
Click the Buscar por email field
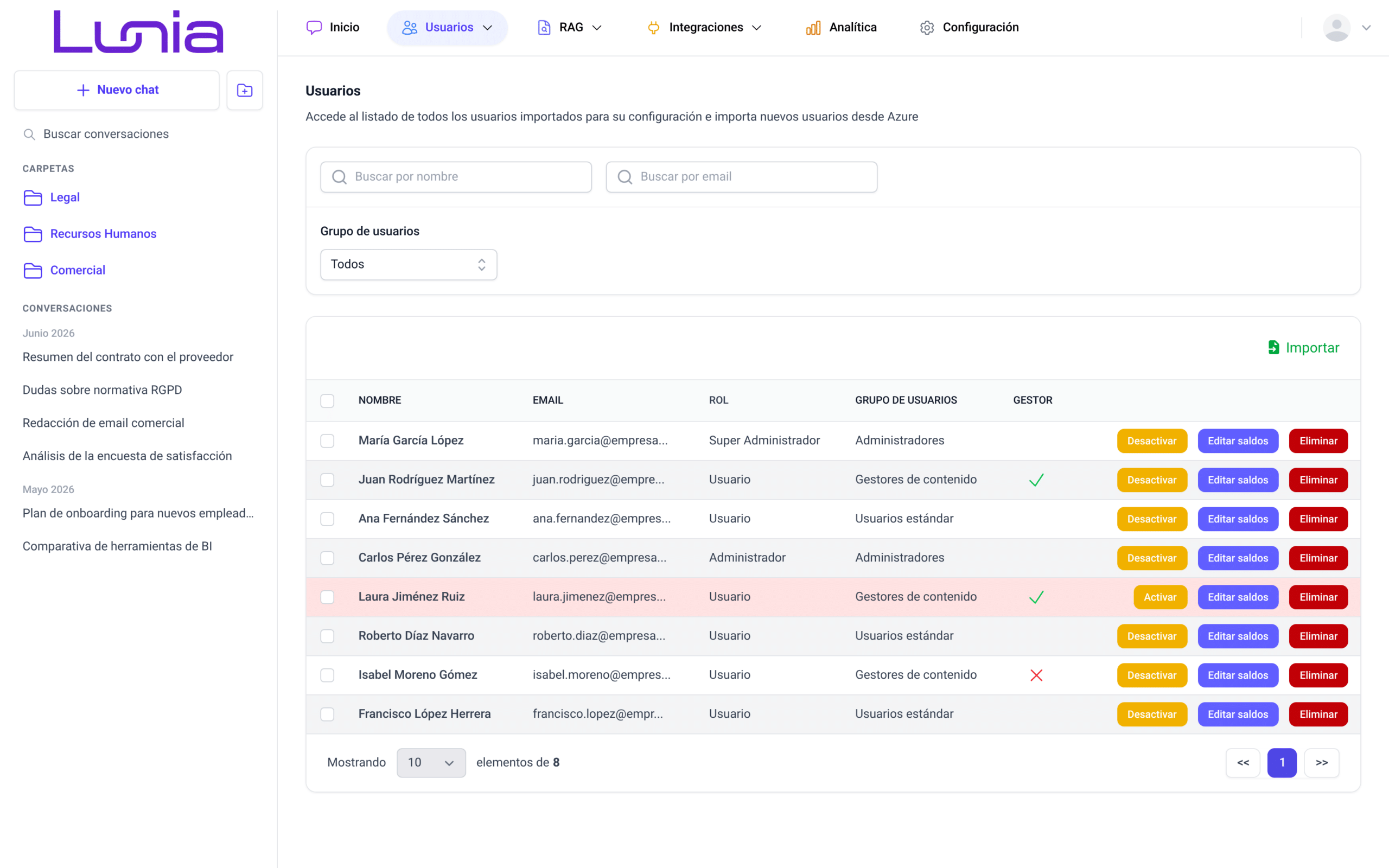pyautogui.click(x=742, y=177)
